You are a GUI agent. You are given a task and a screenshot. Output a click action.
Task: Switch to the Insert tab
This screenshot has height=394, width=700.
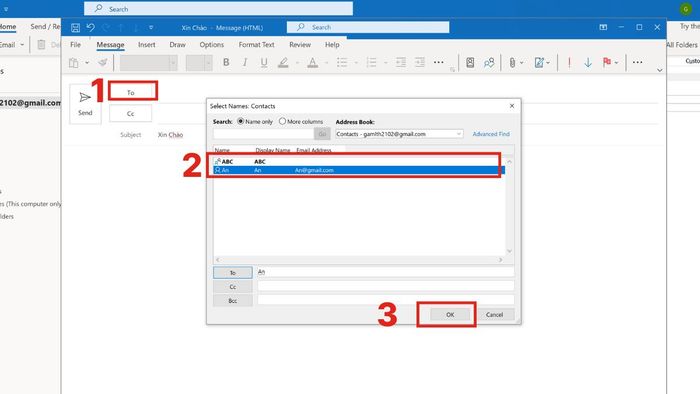(146, 45)
